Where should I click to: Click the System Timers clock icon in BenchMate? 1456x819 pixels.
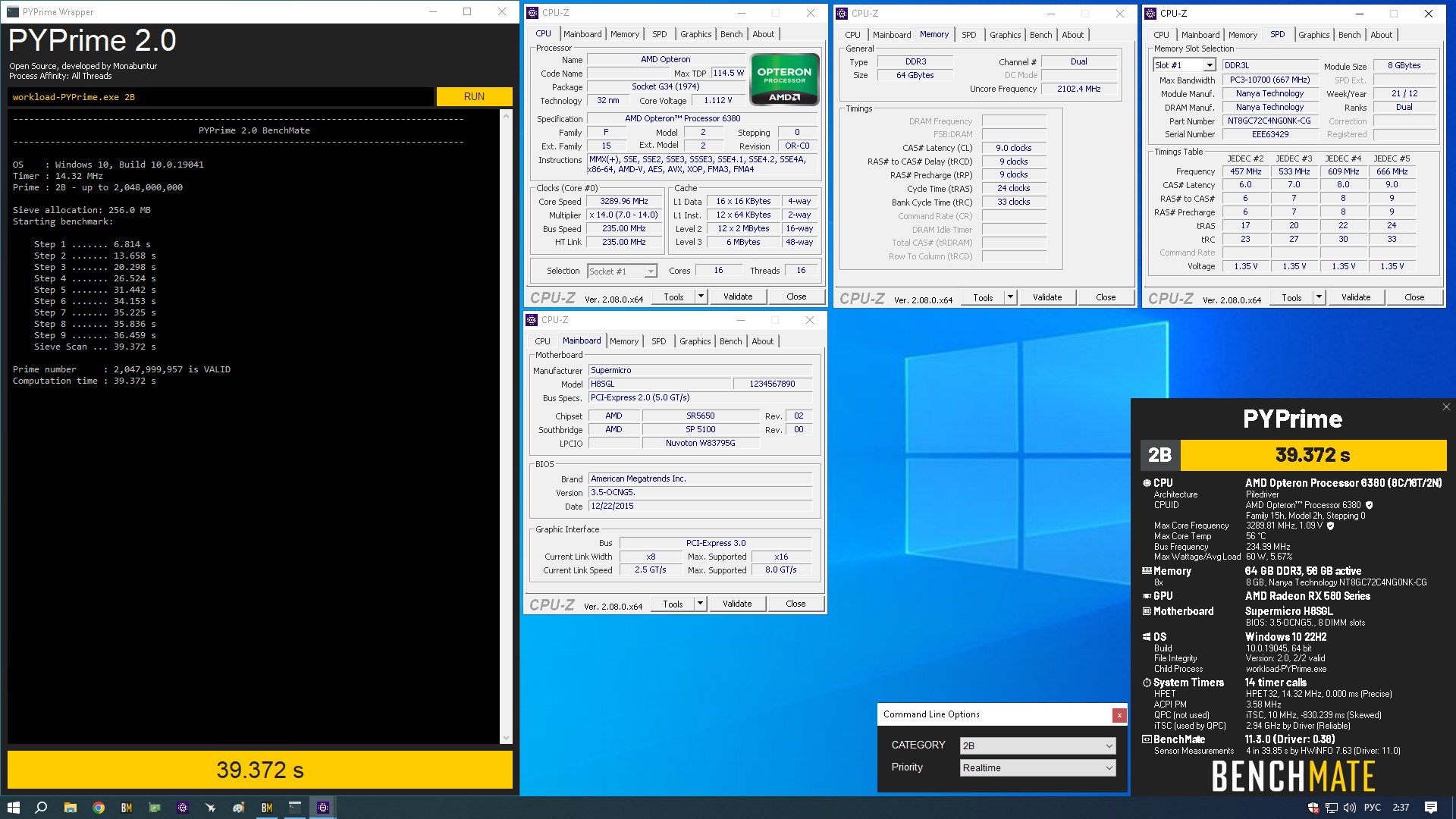(1147, 682)
